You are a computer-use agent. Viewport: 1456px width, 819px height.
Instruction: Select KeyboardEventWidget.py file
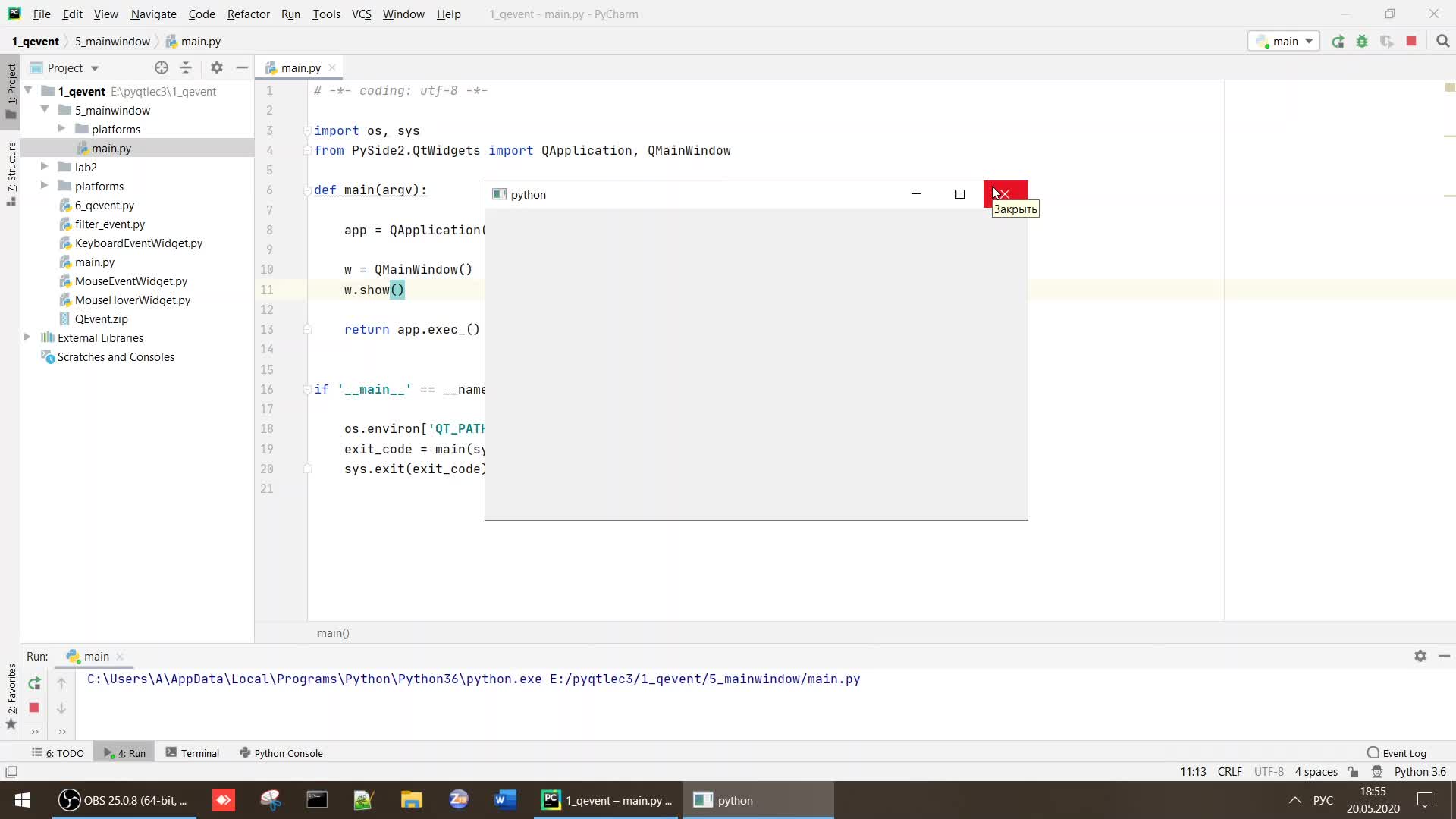coord(138,243)
